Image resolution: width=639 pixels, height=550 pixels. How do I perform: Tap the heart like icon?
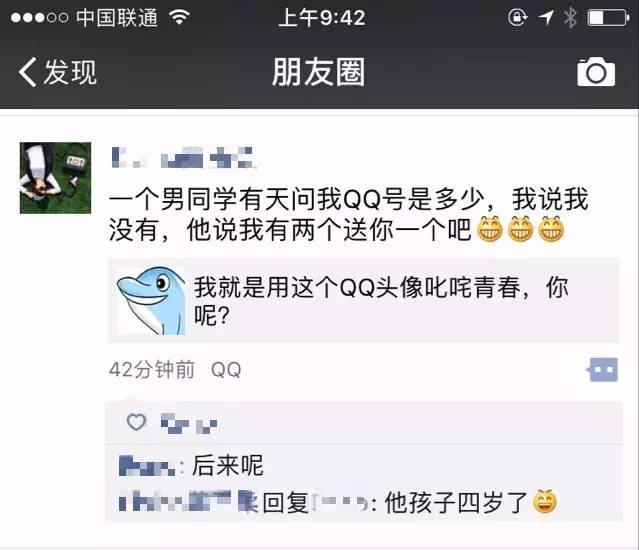point(136,422)
